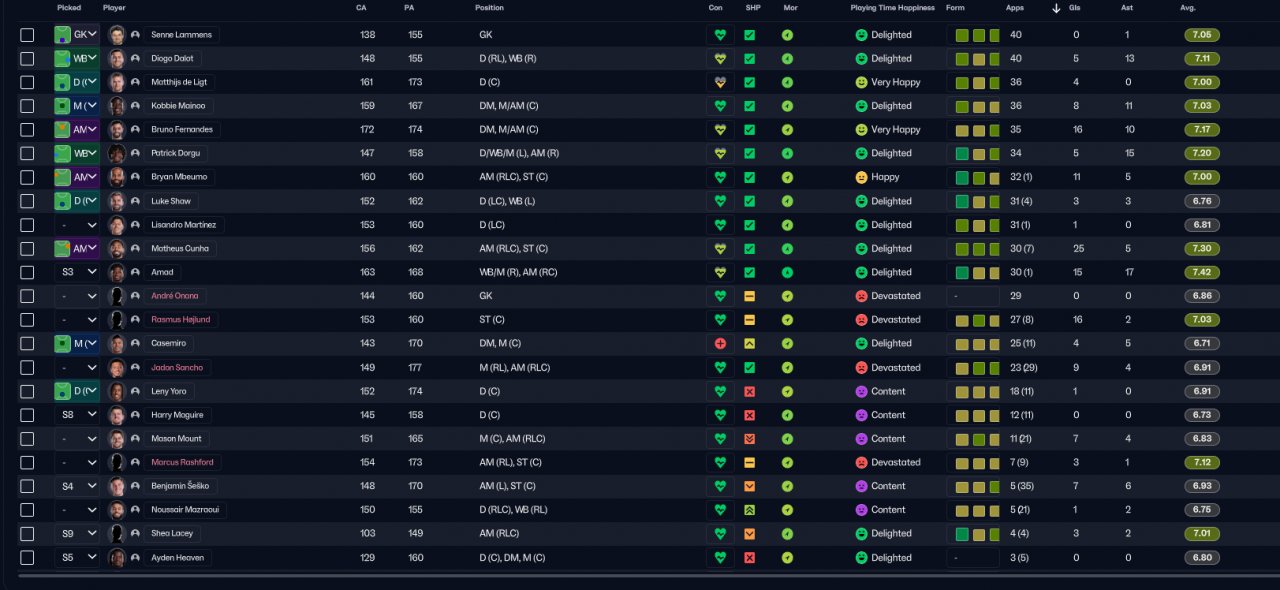Image resolution: width=1280 pixels, height=590 pixels.
Task: Open the WB picked dropdown for Diogo Dalot
Action: (x=77, y=58)
